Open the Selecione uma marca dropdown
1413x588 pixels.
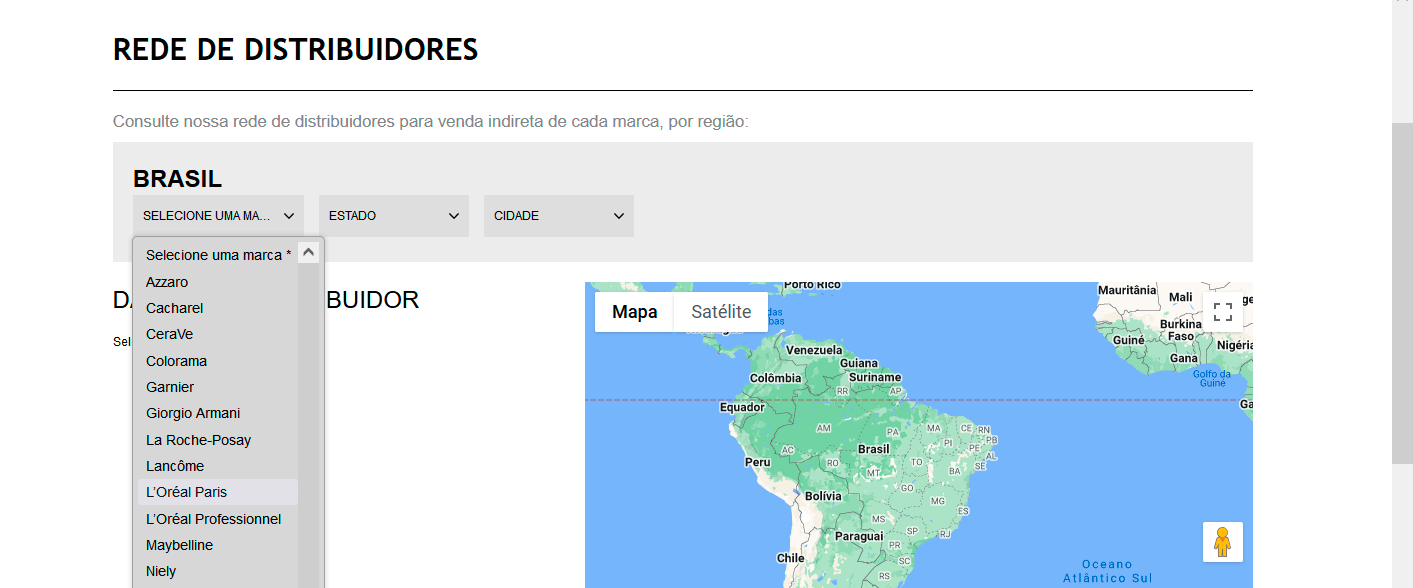[x=218, y=216]
